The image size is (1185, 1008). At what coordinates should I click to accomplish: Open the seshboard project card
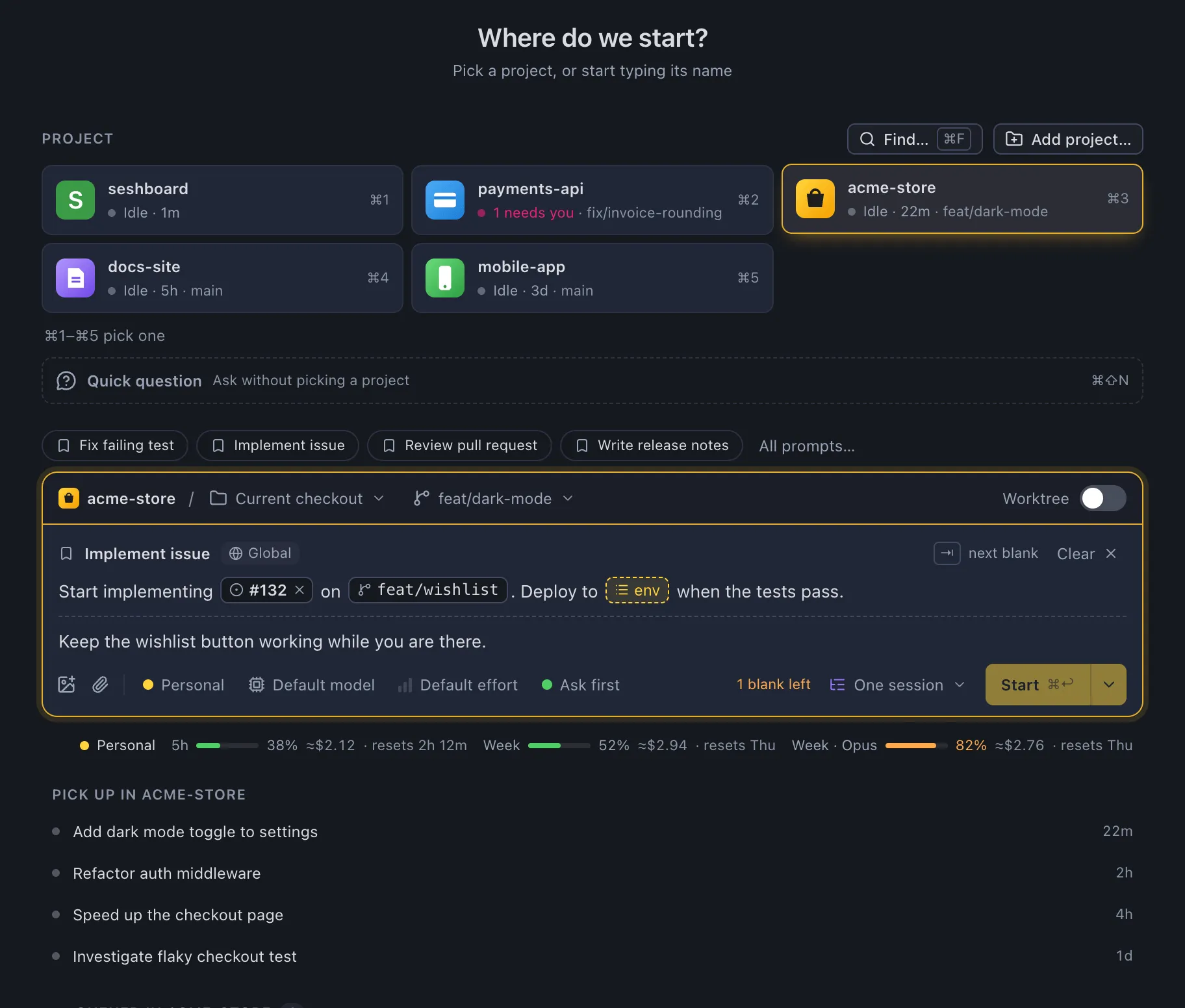(222, 200)
